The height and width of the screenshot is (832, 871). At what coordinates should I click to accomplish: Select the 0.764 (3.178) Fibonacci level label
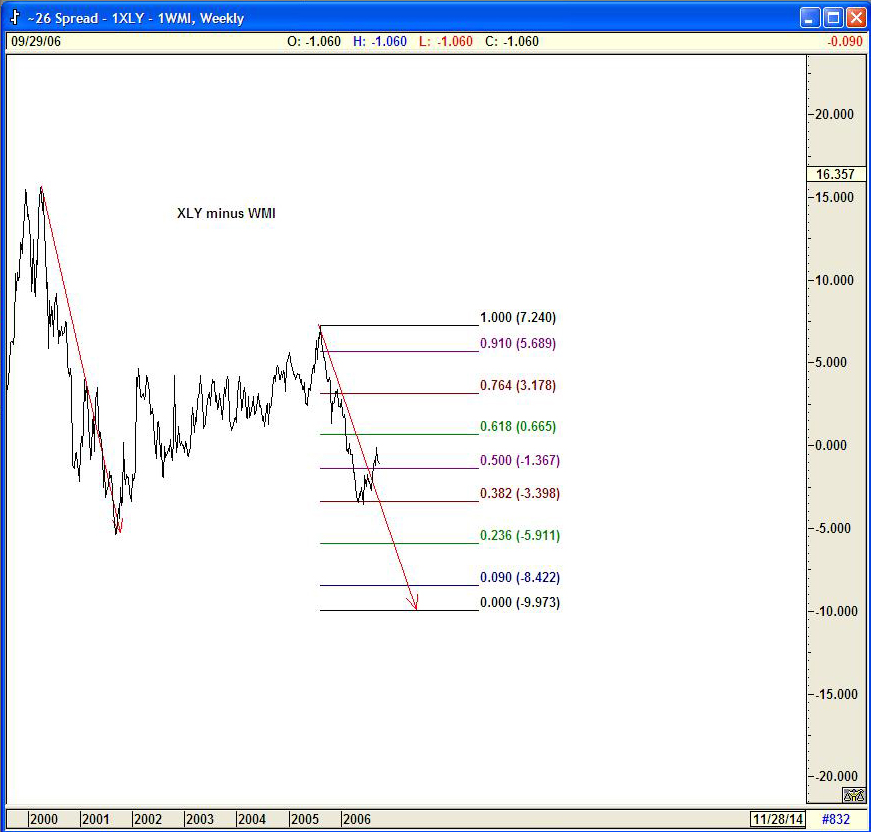pyautogui.click(x=518, y=385)
